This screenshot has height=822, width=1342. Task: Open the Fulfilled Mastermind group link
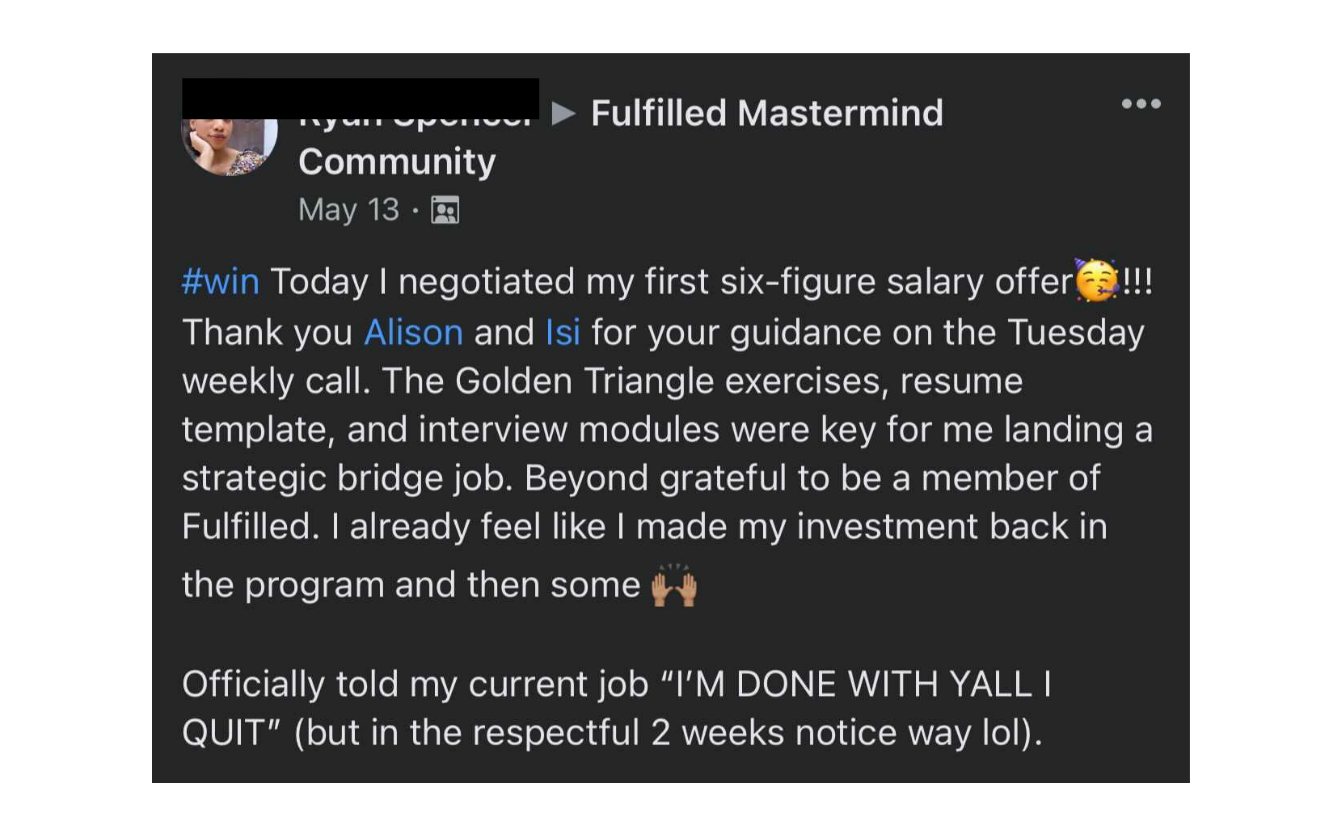(767, 114)
